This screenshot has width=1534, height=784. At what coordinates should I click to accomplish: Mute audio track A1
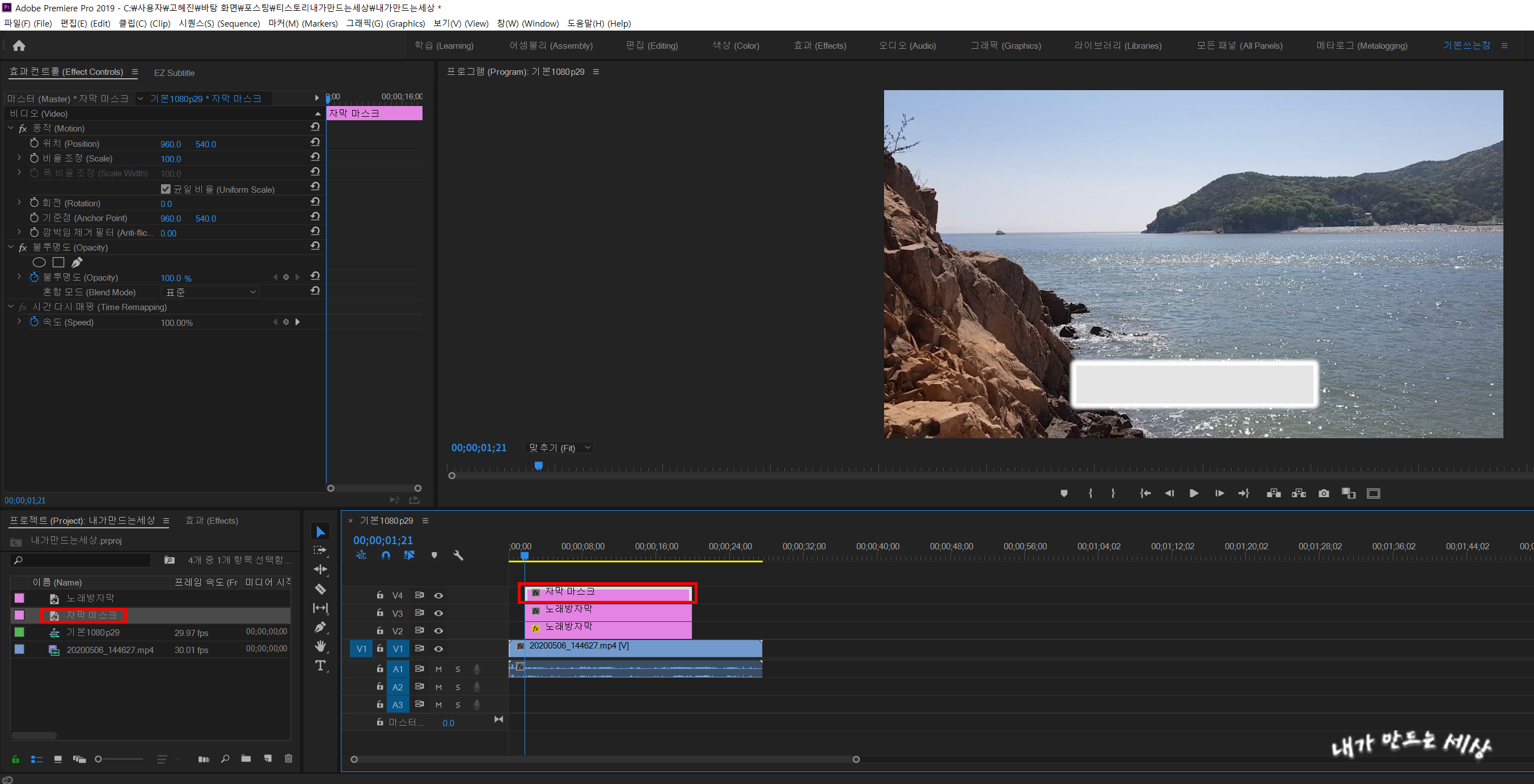438,669
